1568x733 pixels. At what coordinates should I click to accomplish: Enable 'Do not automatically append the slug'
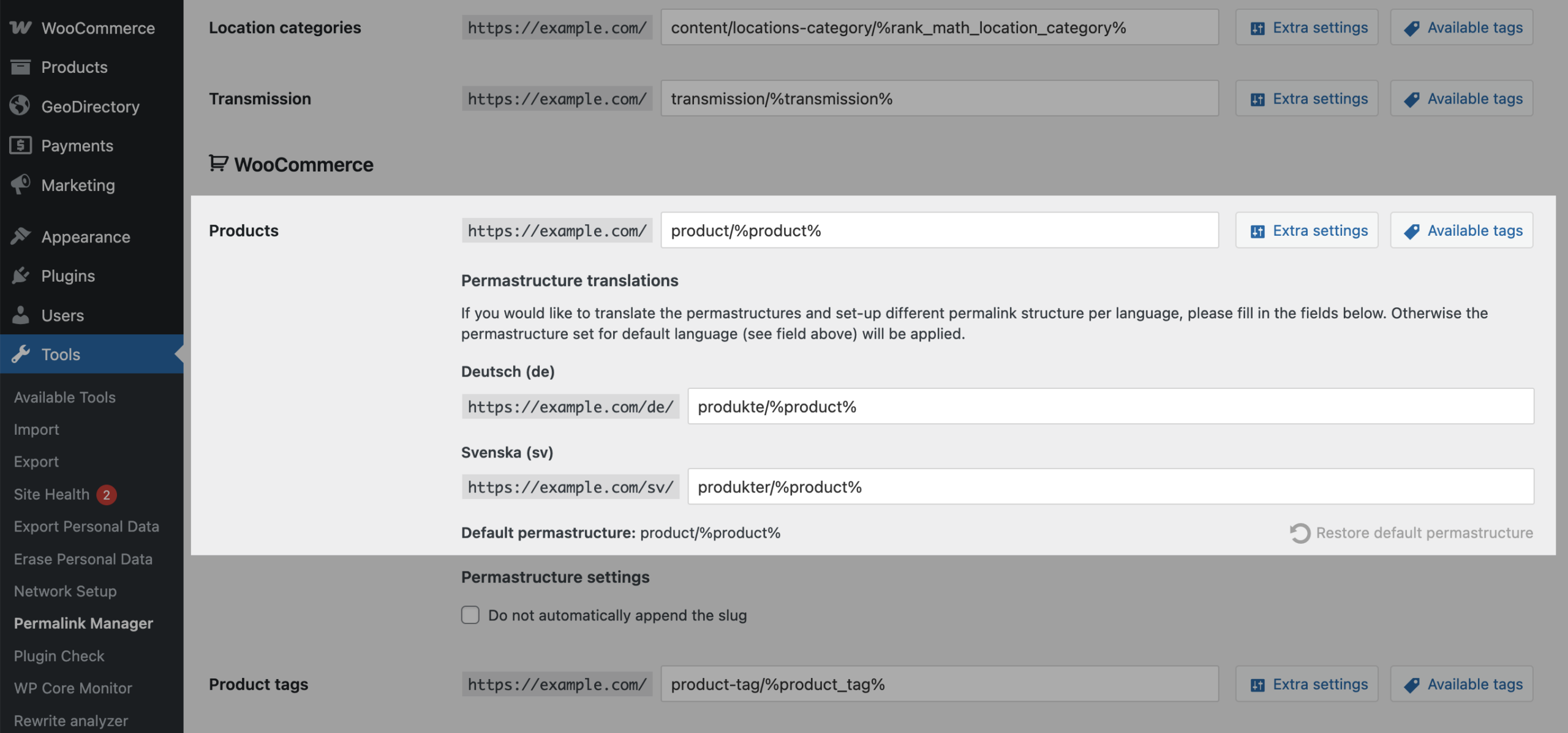[470, 615]
